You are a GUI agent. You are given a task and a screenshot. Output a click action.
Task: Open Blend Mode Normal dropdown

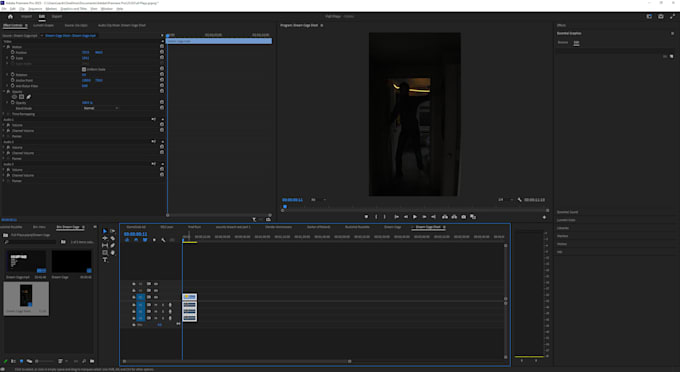point(100,108)
